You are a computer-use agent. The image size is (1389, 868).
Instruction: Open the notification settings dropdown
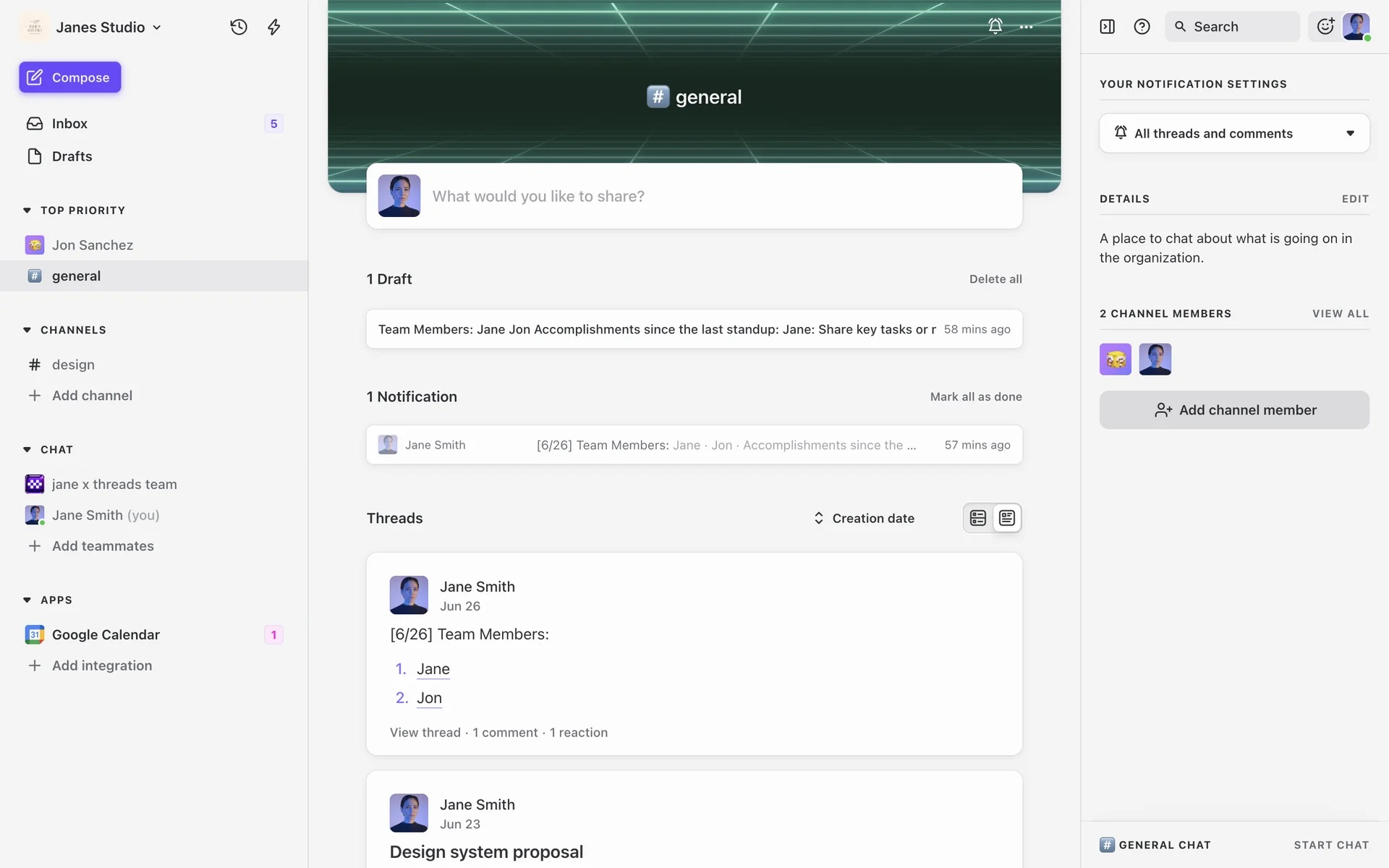point(1234,133)
